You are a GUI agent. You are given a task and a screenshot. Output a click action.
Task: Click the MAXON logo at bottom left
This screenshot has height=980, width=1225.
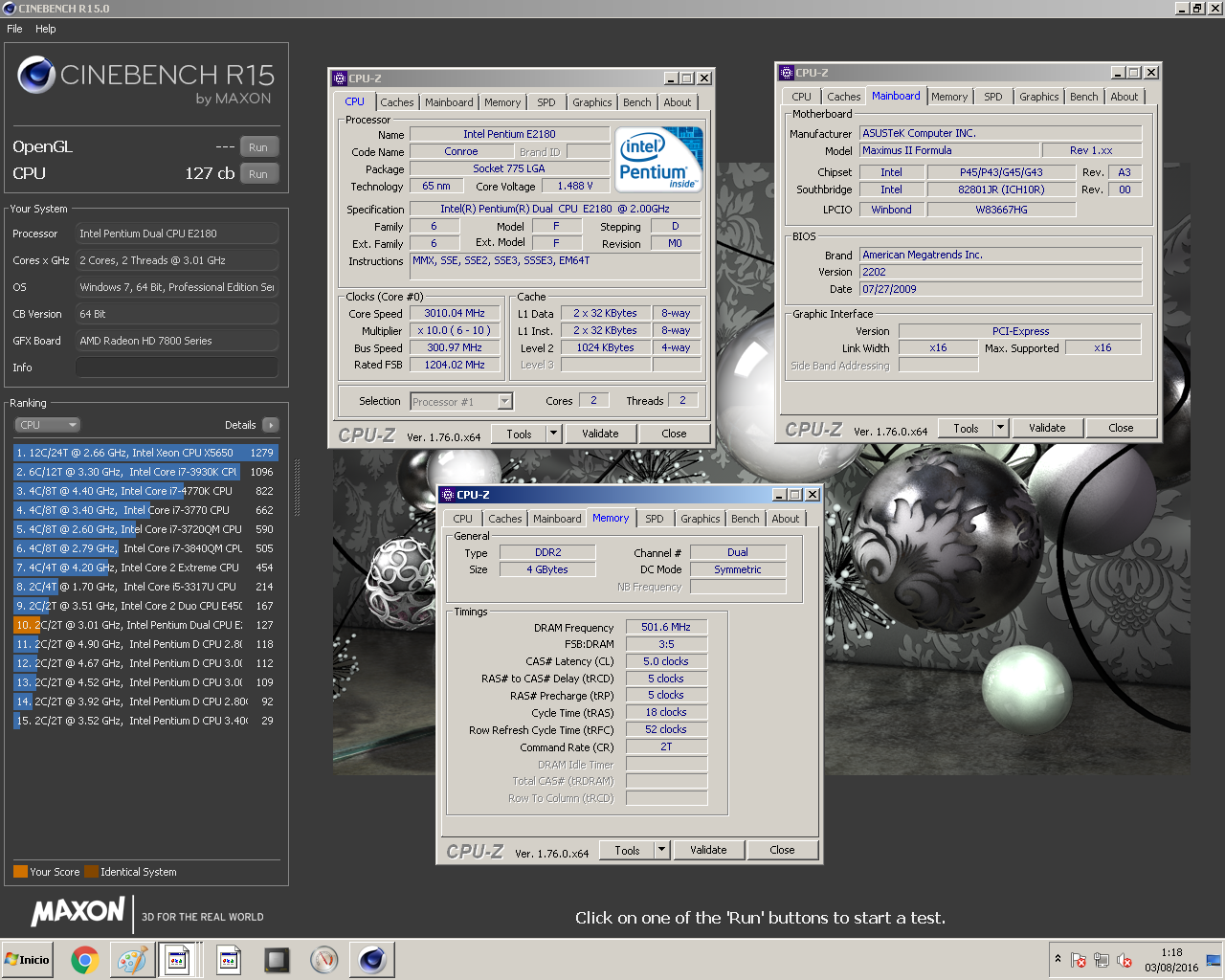[x=78, y=911]
